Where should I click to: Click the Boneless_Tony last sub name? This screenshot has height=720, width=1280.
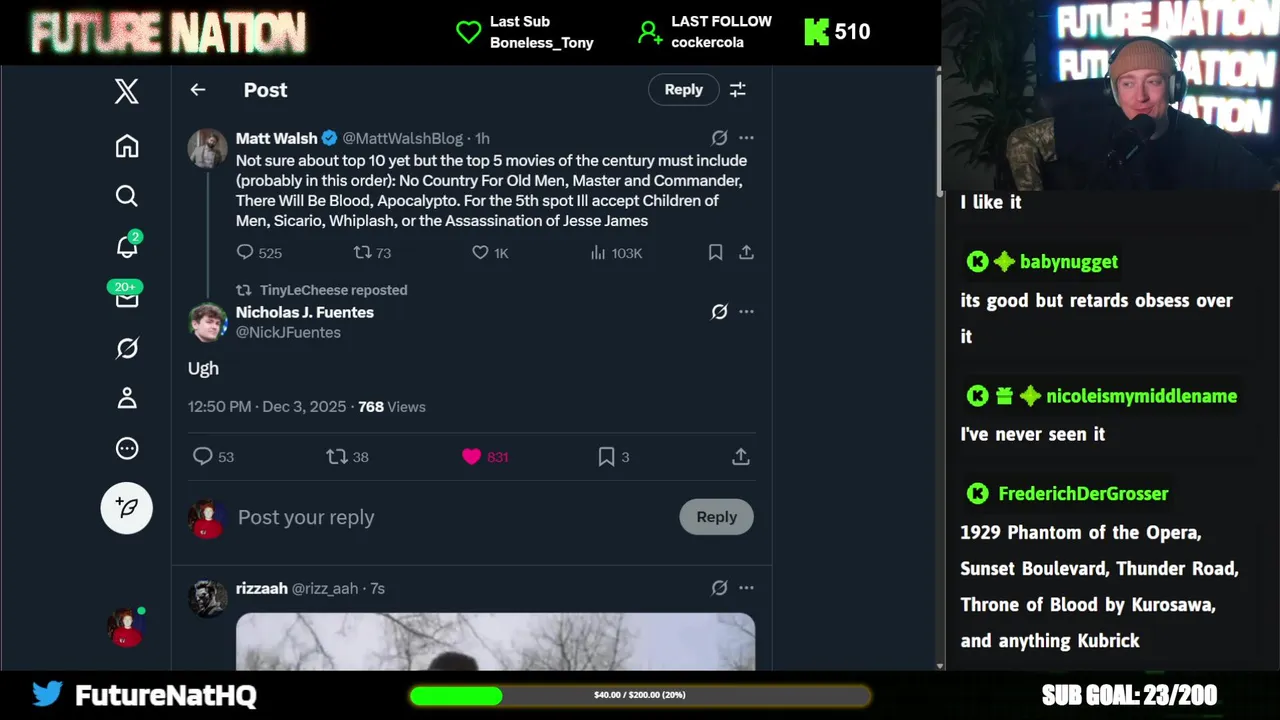(541, 43)
